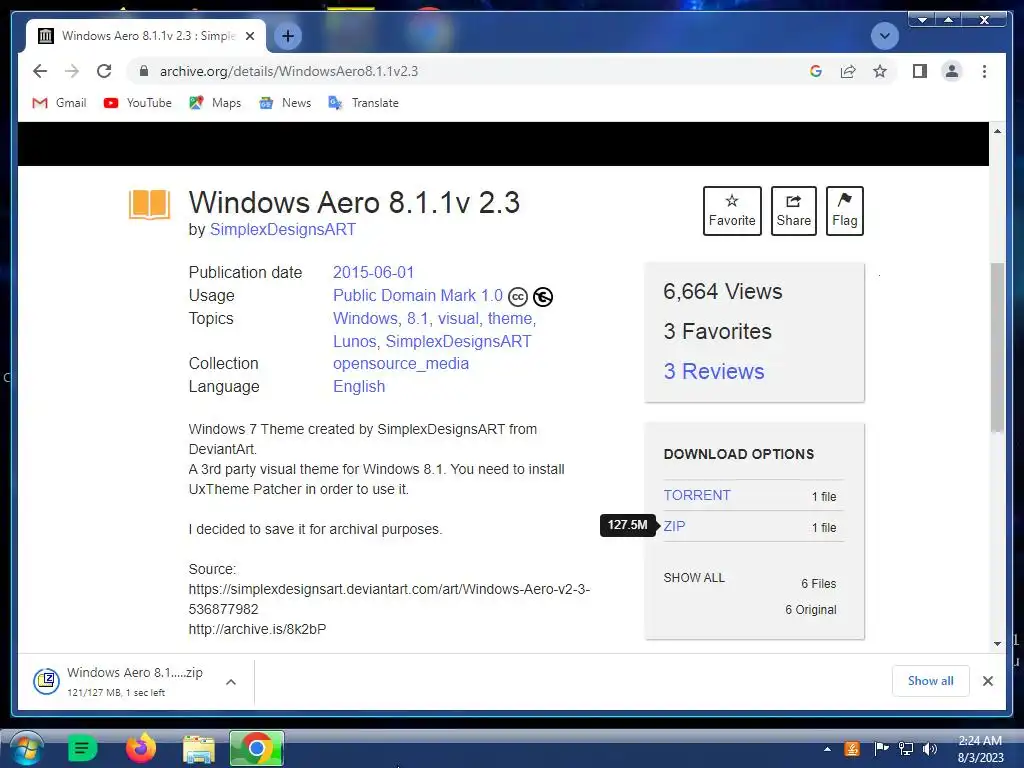Image resolution: width=1024 pixels, height=768 pixels.
Task: Open the SimplexDesignsART author link
Action: 283,229
